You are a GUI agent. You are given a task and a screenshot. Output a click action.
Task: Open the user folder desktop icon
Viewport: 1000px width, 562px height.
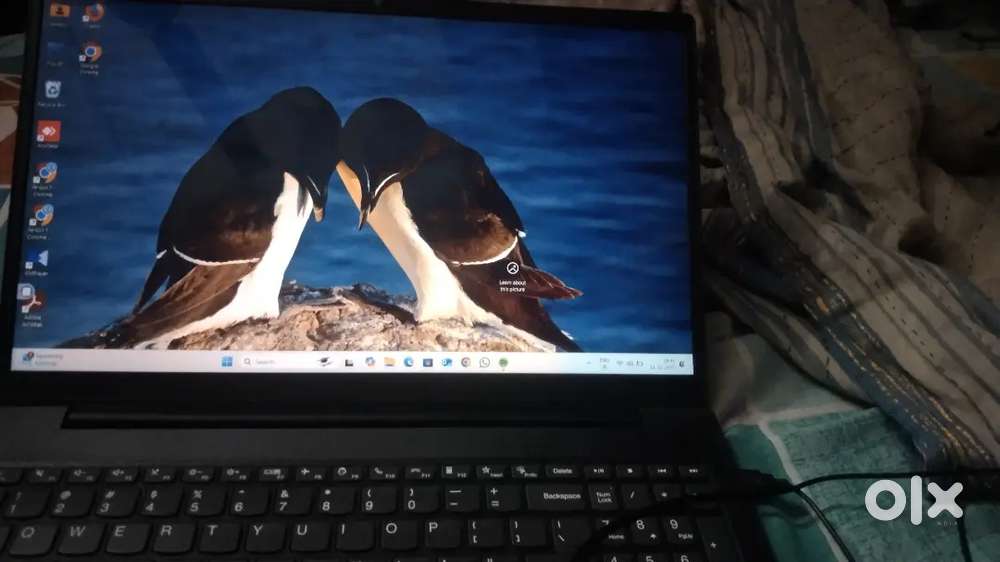[59, 13]
